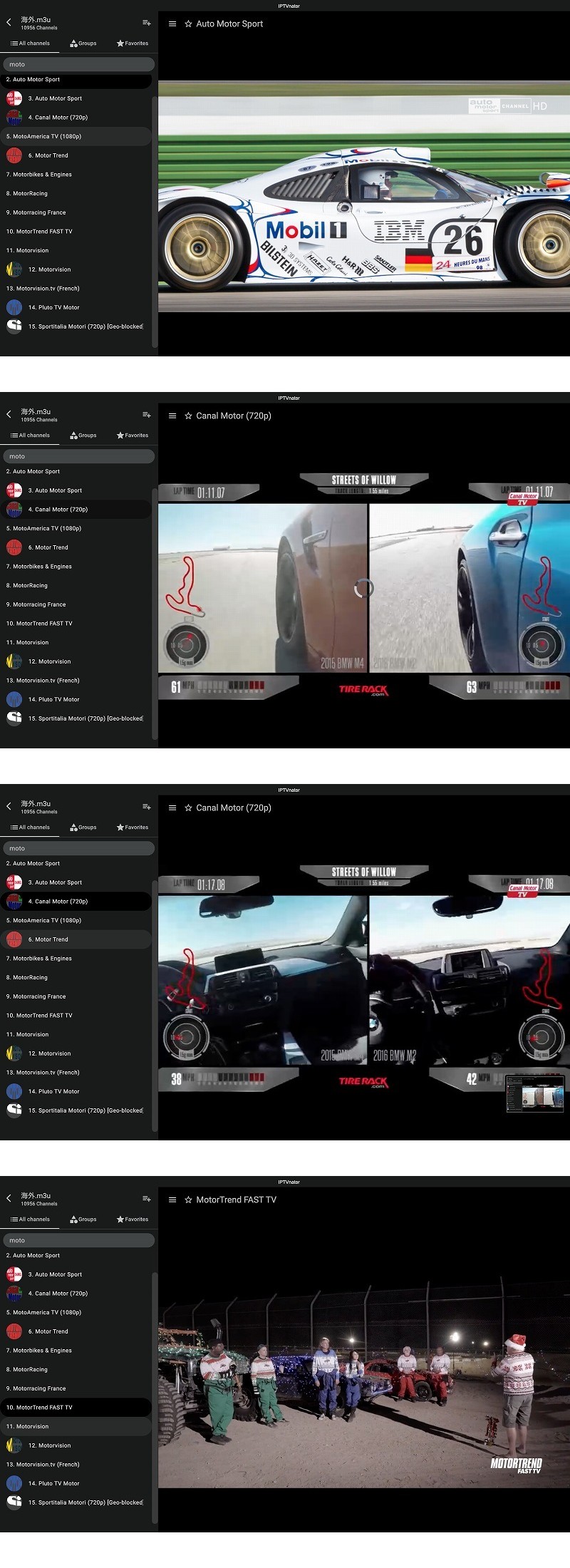570x1568 pixels.
Task: Click Pluto TV Motor icon in MotorTrend FAST TV window
Action: coord(14,1483)
